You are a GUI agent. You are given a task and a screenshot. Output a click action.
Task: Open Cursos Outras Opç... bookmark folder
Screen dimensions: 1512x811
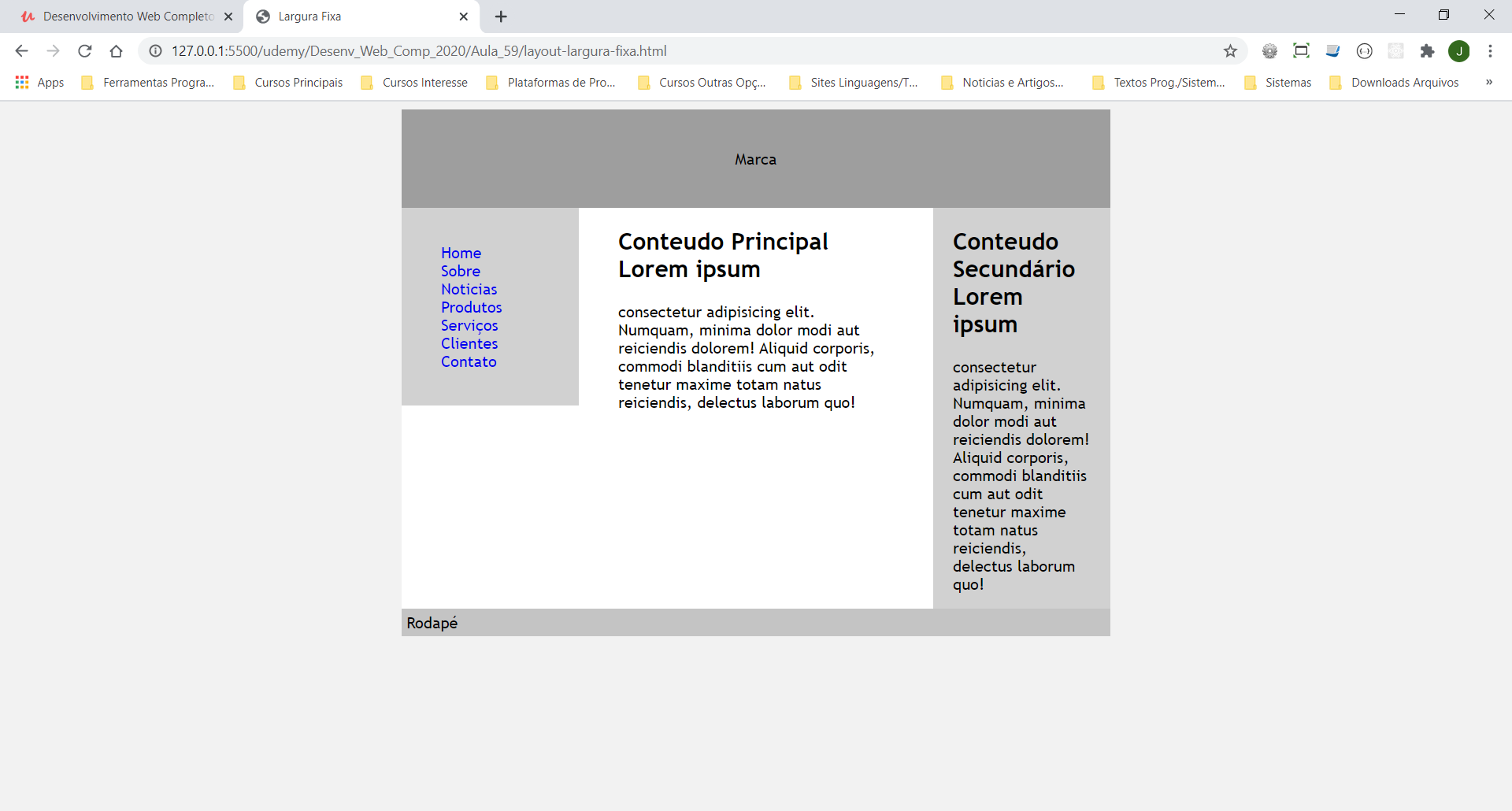pos(702,83)
